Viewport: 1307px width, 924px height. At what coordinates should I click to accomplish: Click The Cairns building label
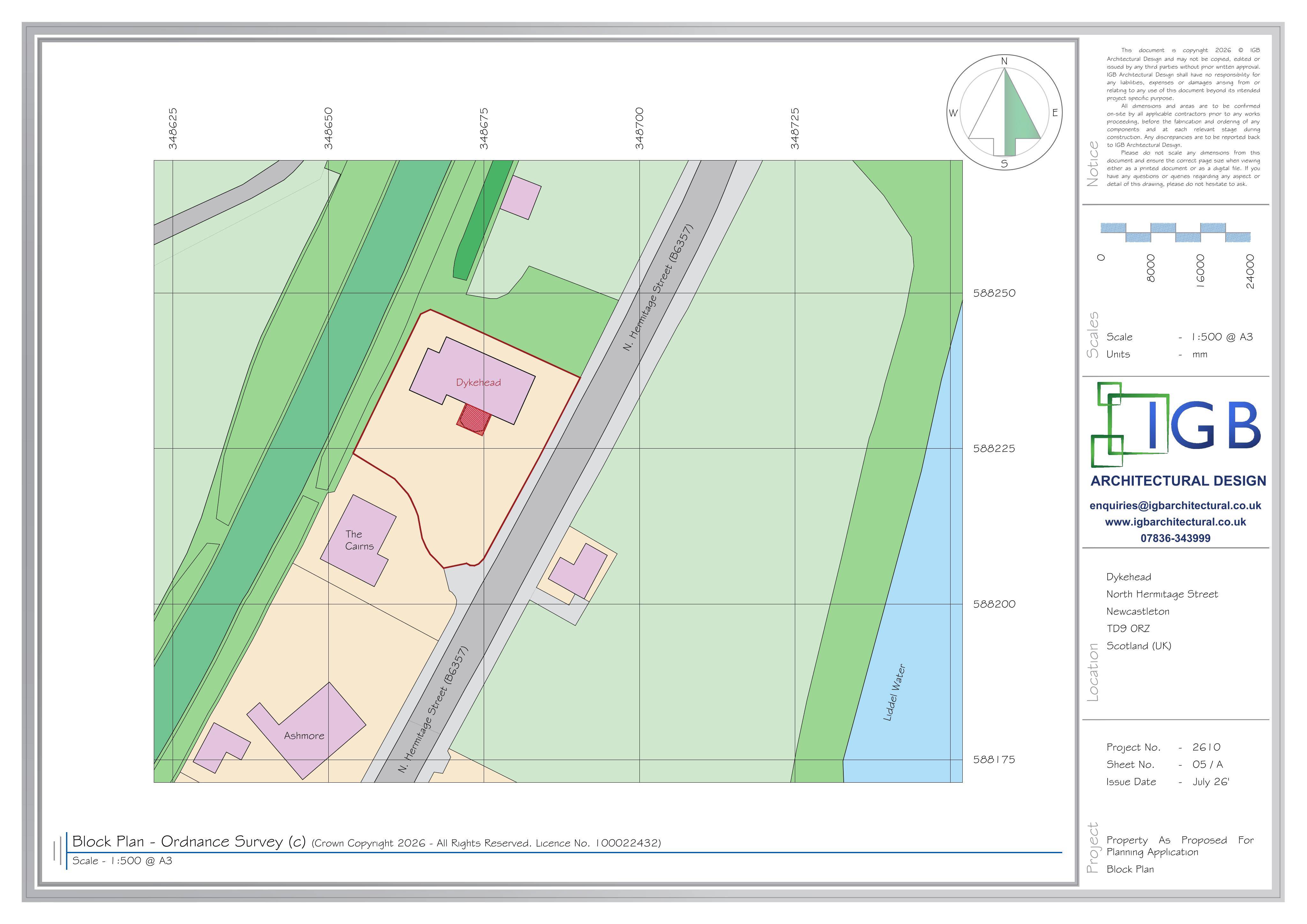pyautogui.click(x=359, y=540)
